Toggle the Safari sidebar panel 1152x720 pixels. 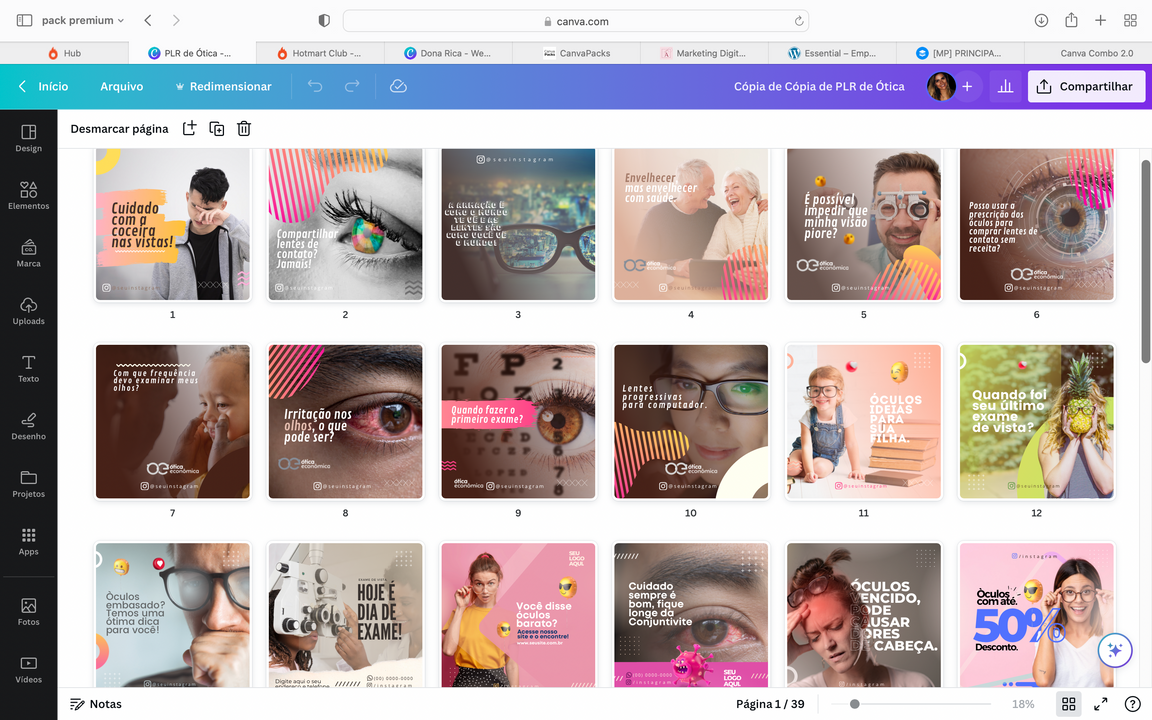pos(24,20)
